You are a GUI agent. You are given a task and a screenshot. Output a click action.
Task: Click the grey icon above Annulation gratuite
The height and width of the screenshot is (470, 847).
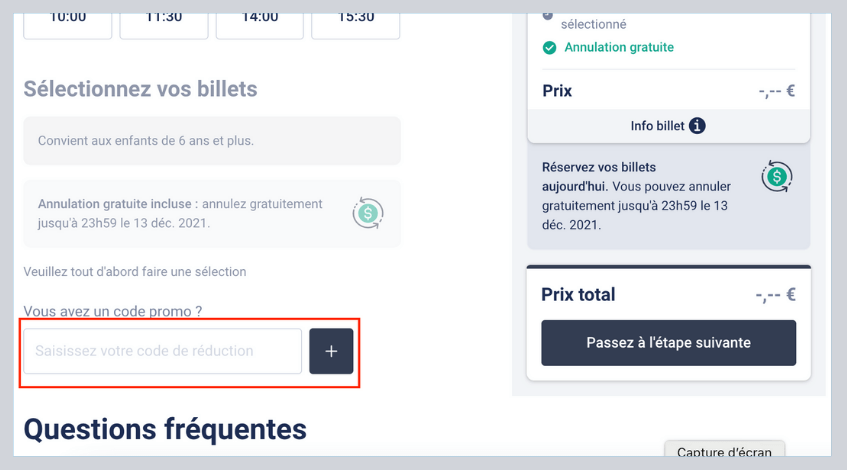click(548, 14)
